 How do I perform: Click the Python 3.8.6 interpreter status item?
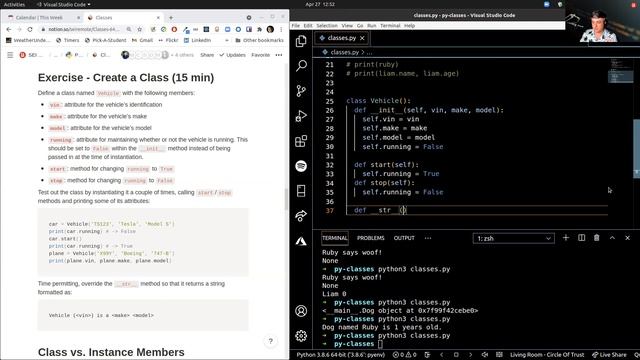click(x=340, y=355)
